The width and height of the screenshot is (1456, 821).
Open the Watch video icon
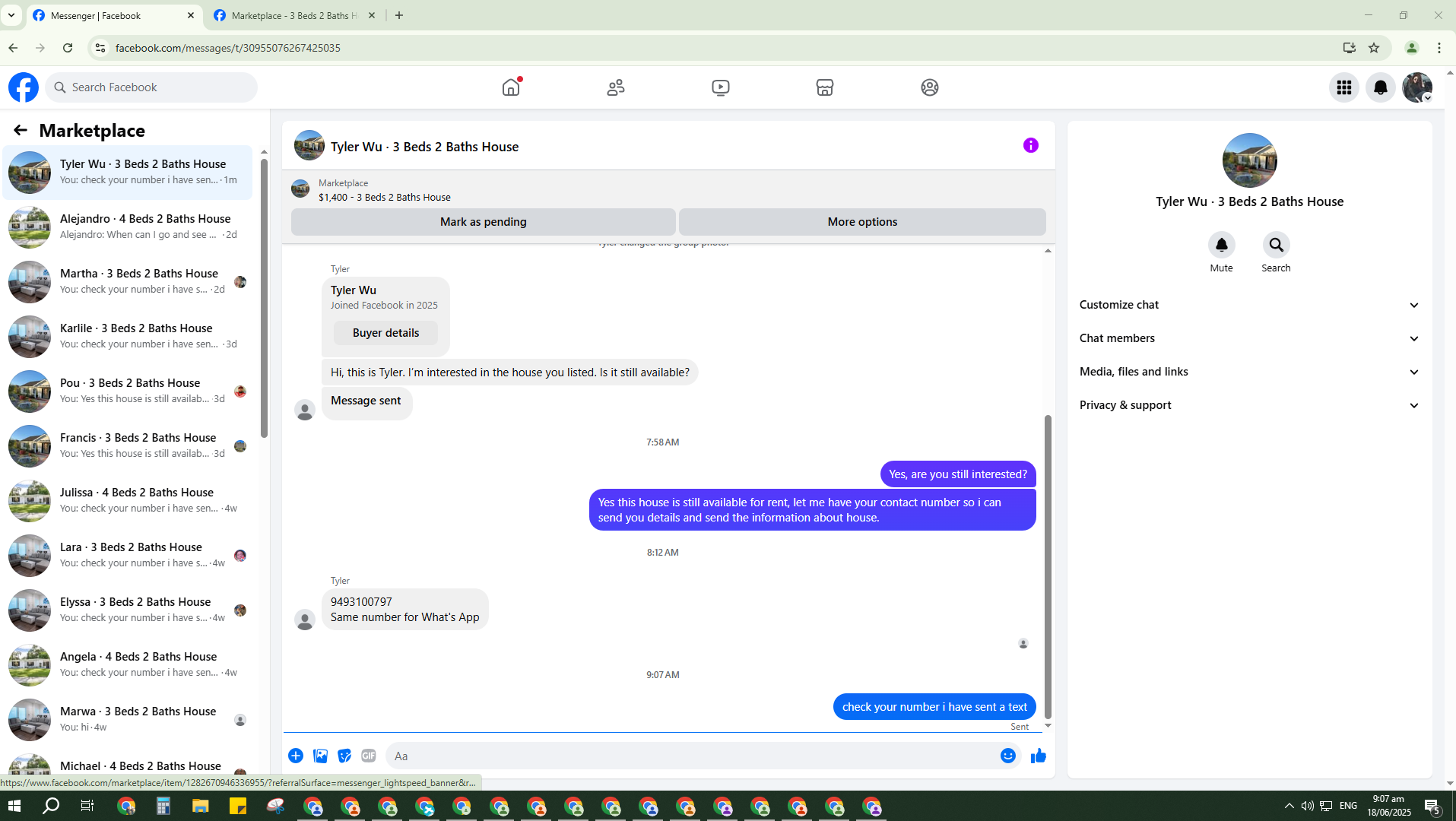point(721,87)
